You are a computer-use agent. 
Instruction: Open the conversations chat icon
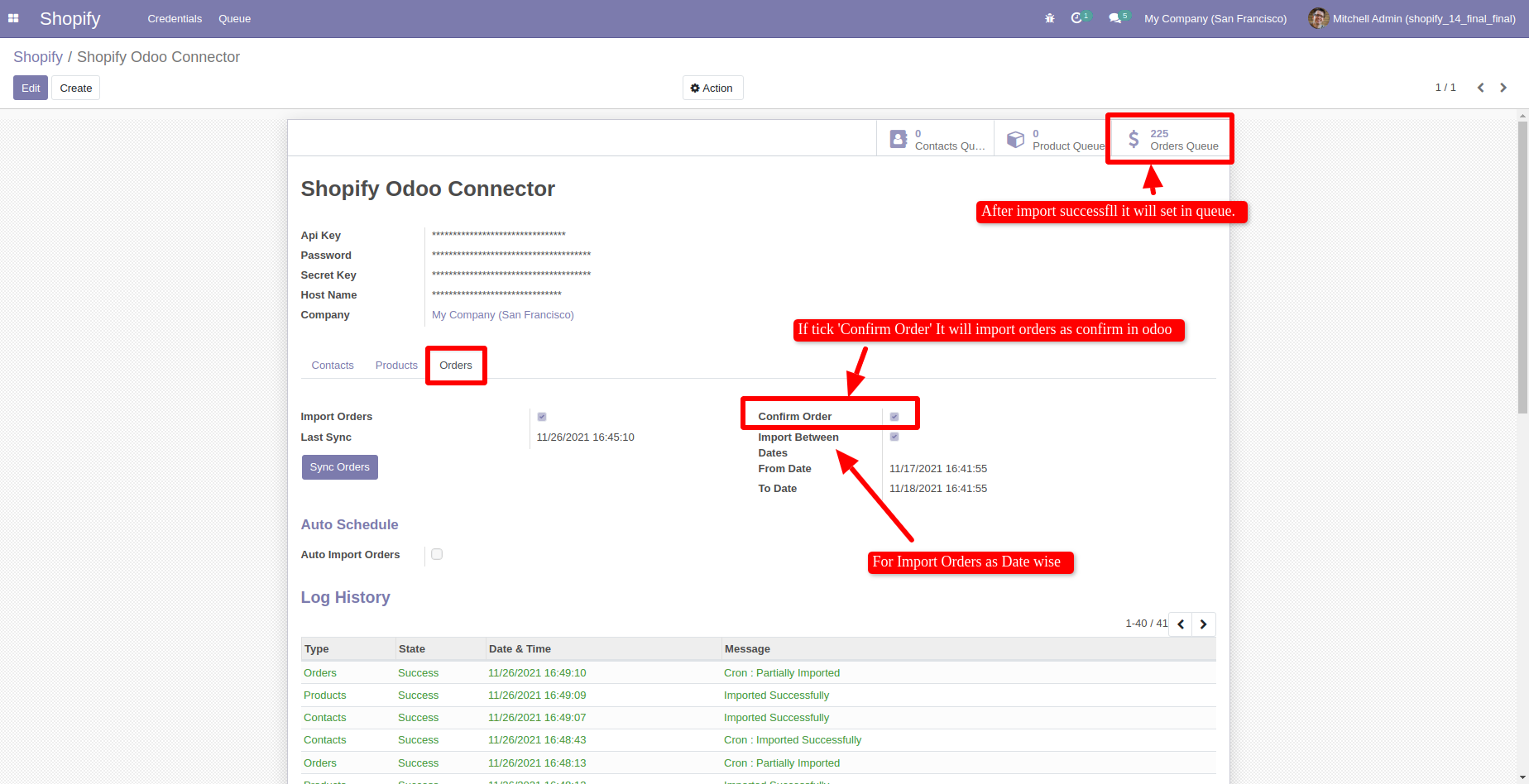1114,18
